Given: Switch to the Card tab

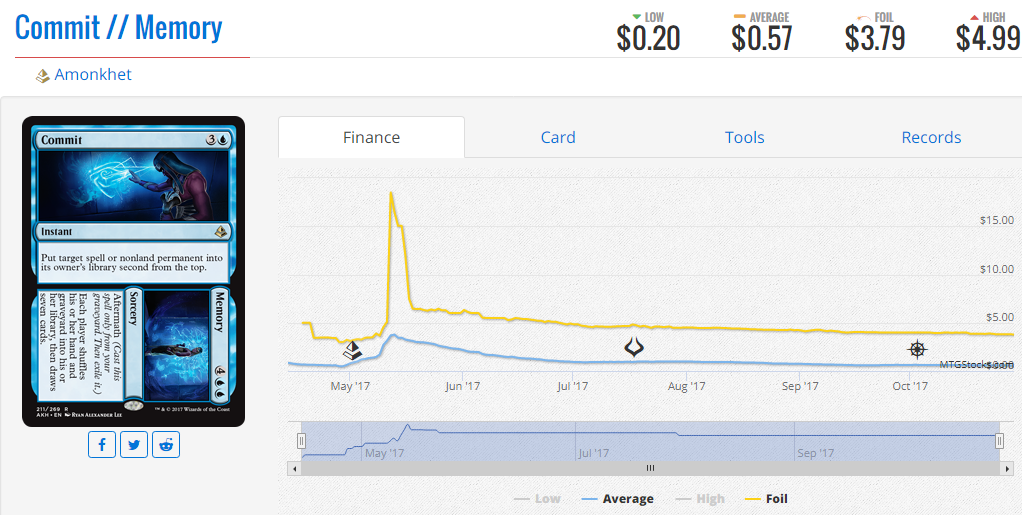Looking at the screenshot, I should coord(558,138).
